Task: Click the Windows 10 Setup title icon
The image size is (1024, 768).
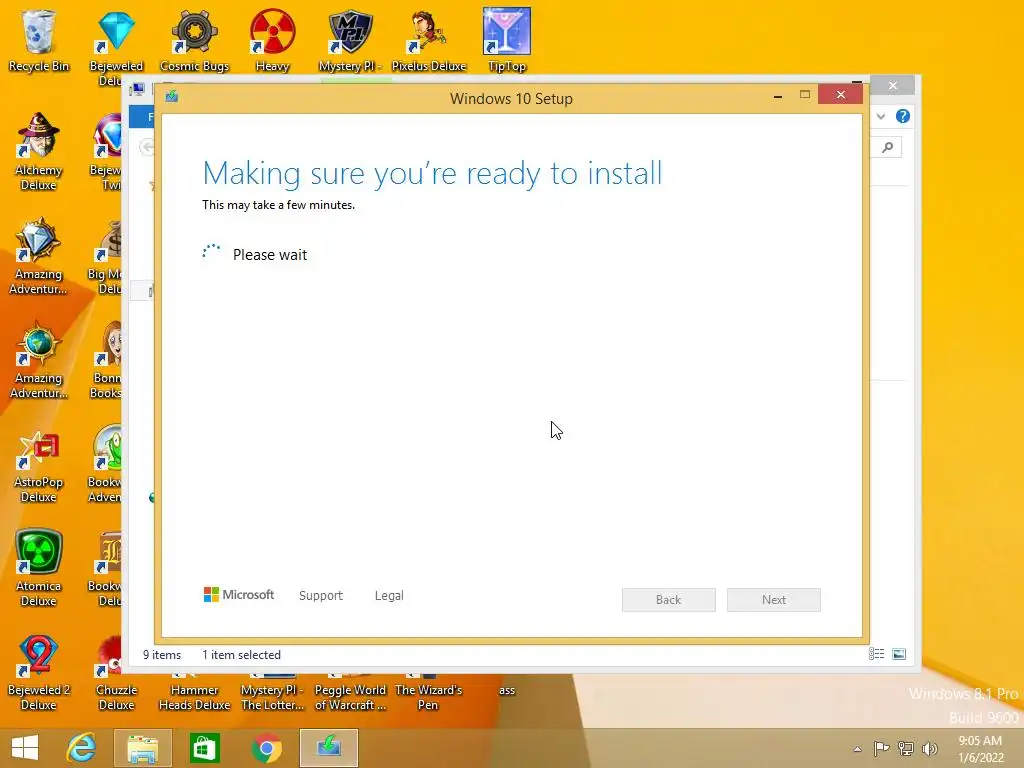Action: (x=172, y=97)
